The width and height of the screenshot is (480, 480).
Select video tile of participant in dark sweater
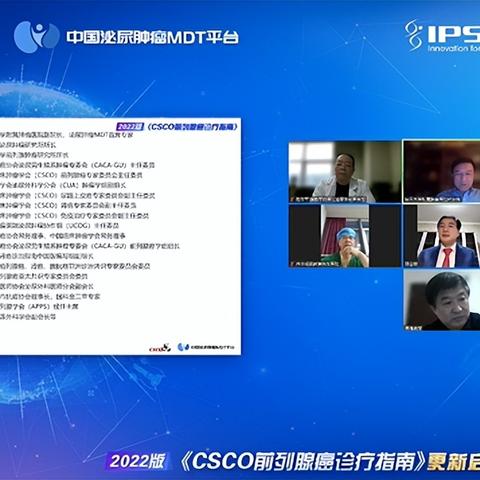(x=442, y=300)
